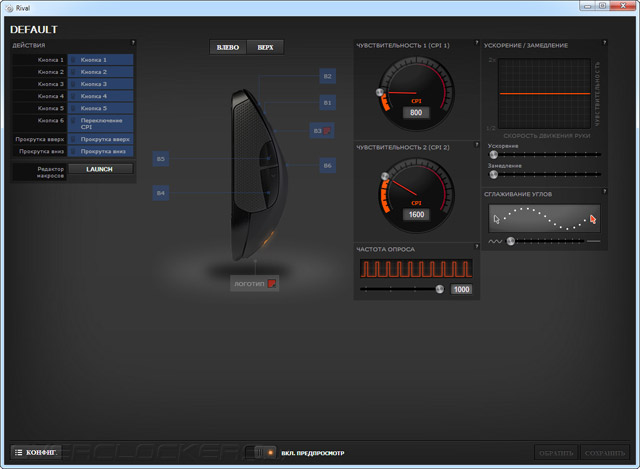Click the CPI 2 dial knob
Viewport: 640px width, 469px height.
[385, 176]
